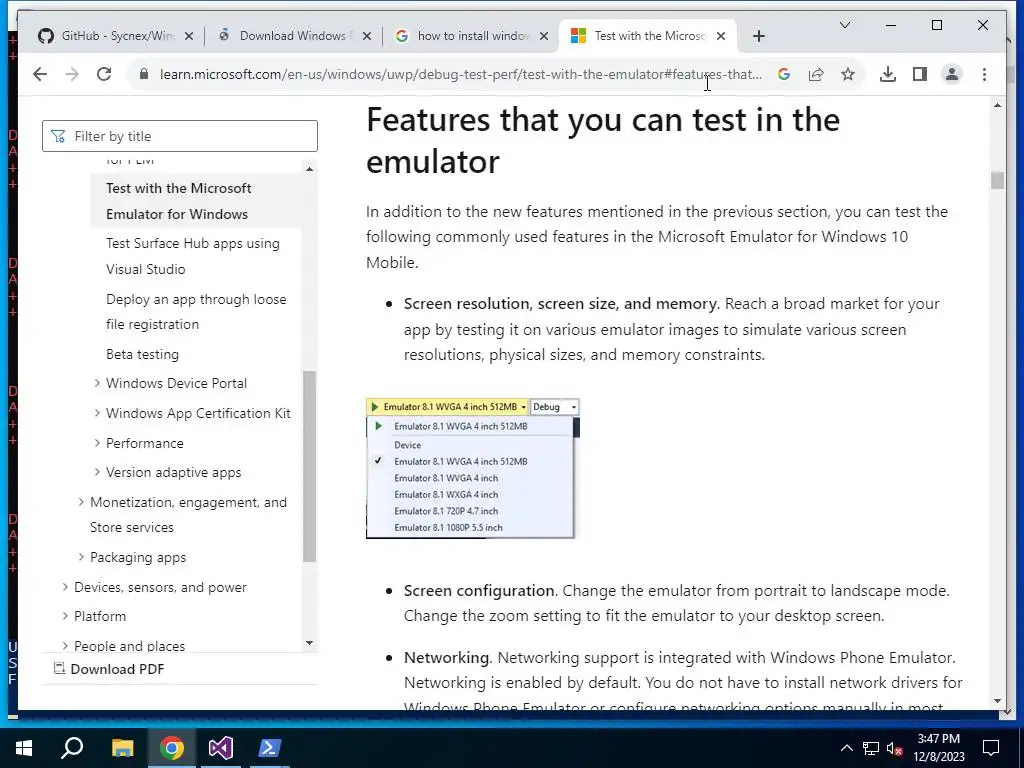Open the tab search chevron
This screenshot has height=768, width=1024.
pos(844,25)
